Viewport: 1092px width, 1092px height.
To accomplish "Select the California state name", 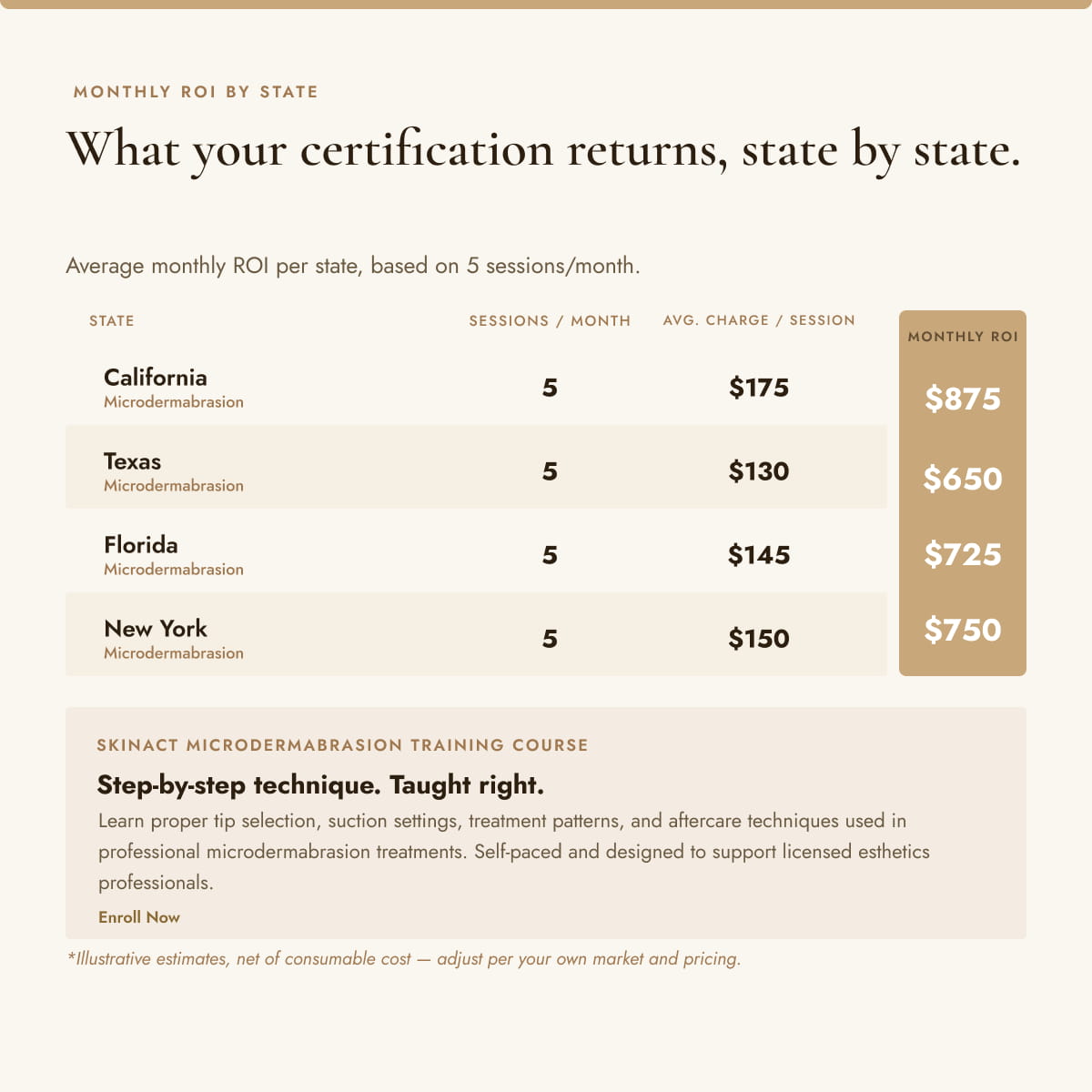I will point(156,378).
